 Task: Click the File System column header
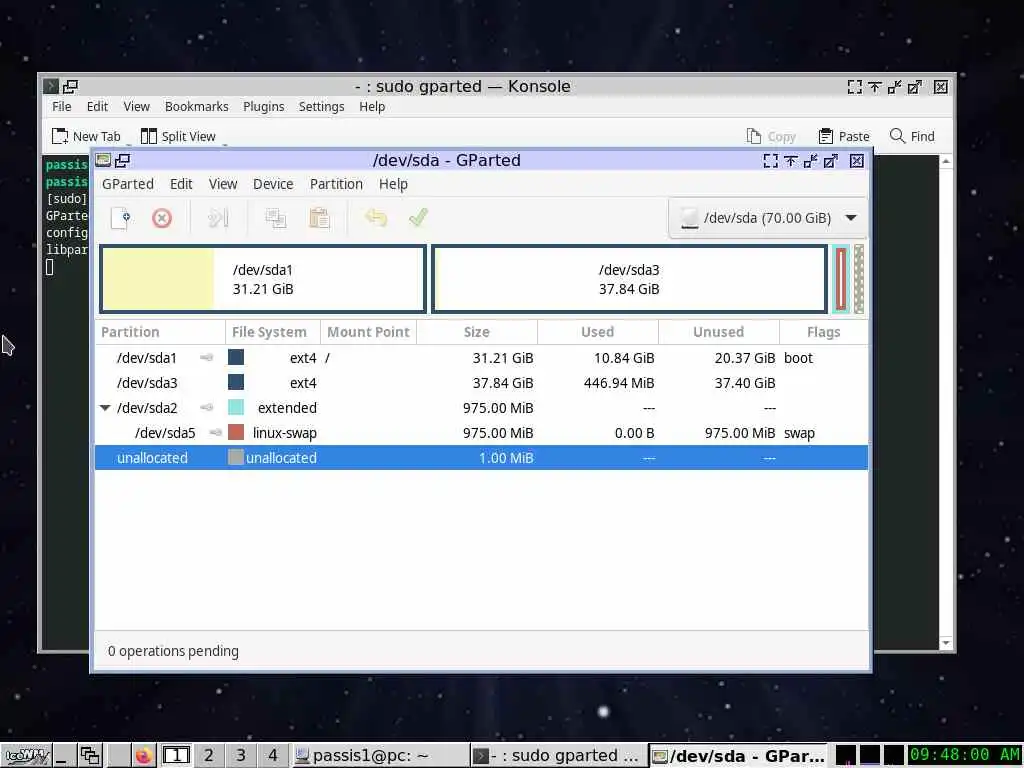point(272,332)
